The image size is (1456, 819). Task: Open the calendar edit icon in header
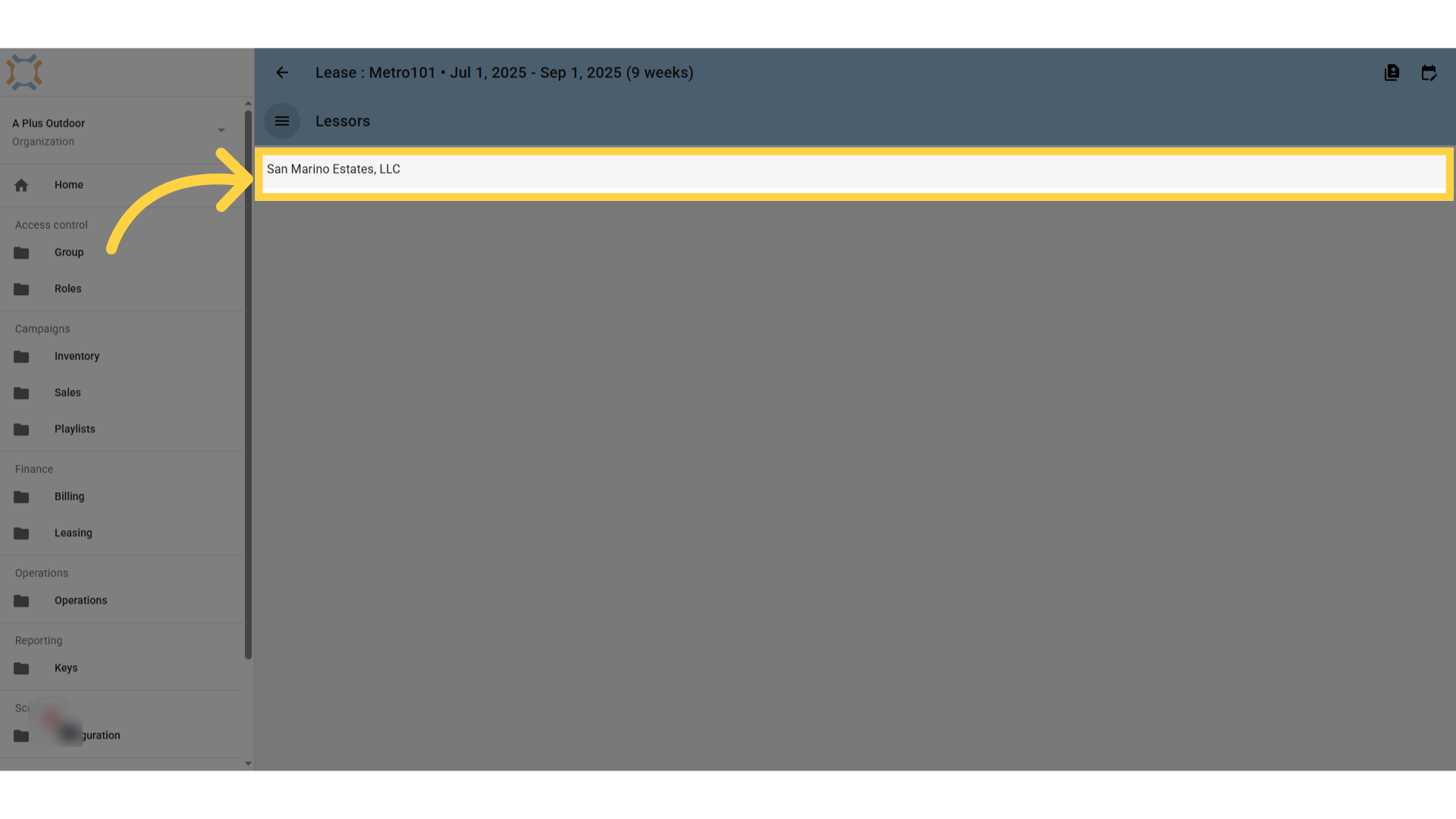tap(1429, 73)
